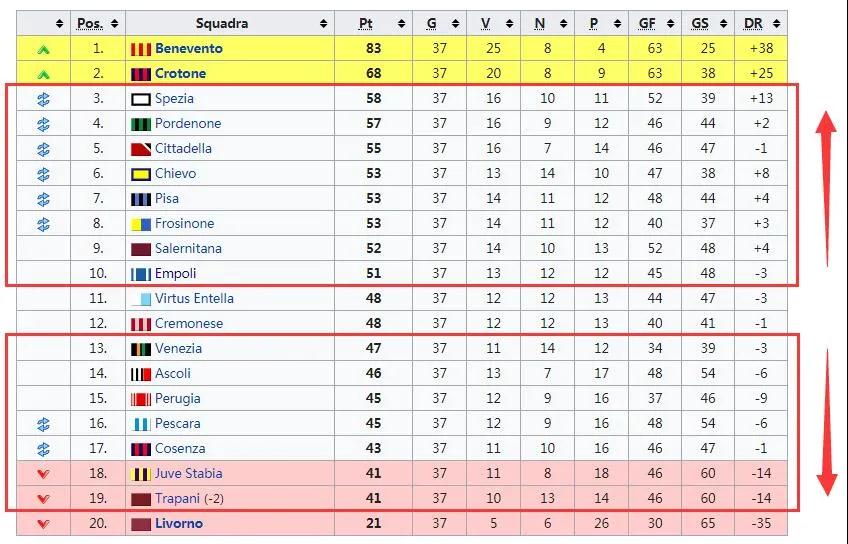This screenshot has width=848, height=544.
Task: Sort by the Pt points column arrows
Action: (401, 23)
